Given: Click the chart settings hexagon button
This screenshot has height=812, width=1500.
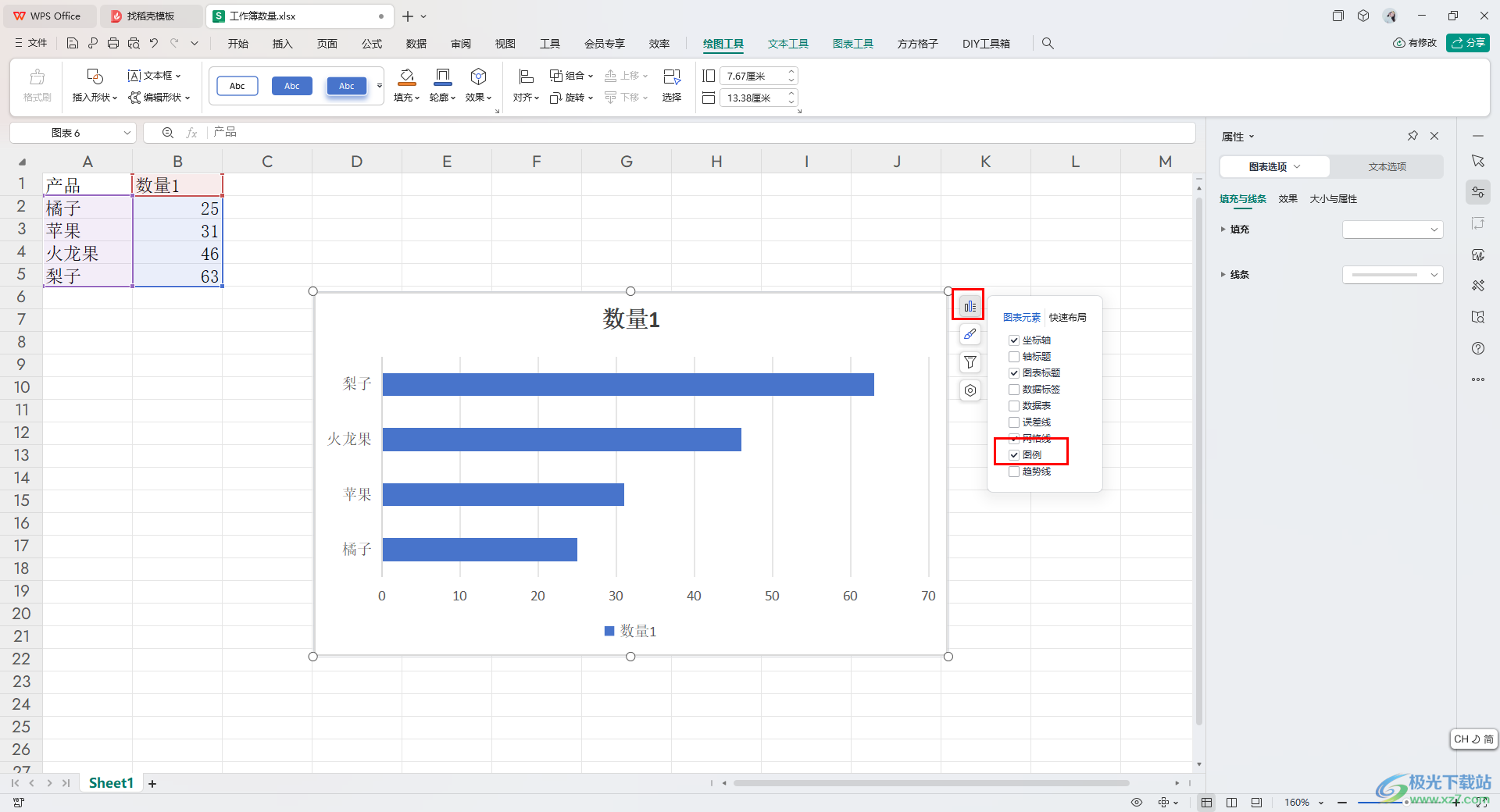Looking at the screenshot, I should [970, 390].
